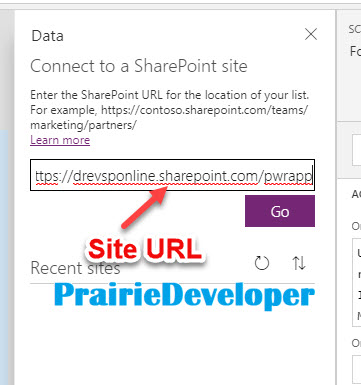Select the 'Data' panel title

[x=47, y=36]
